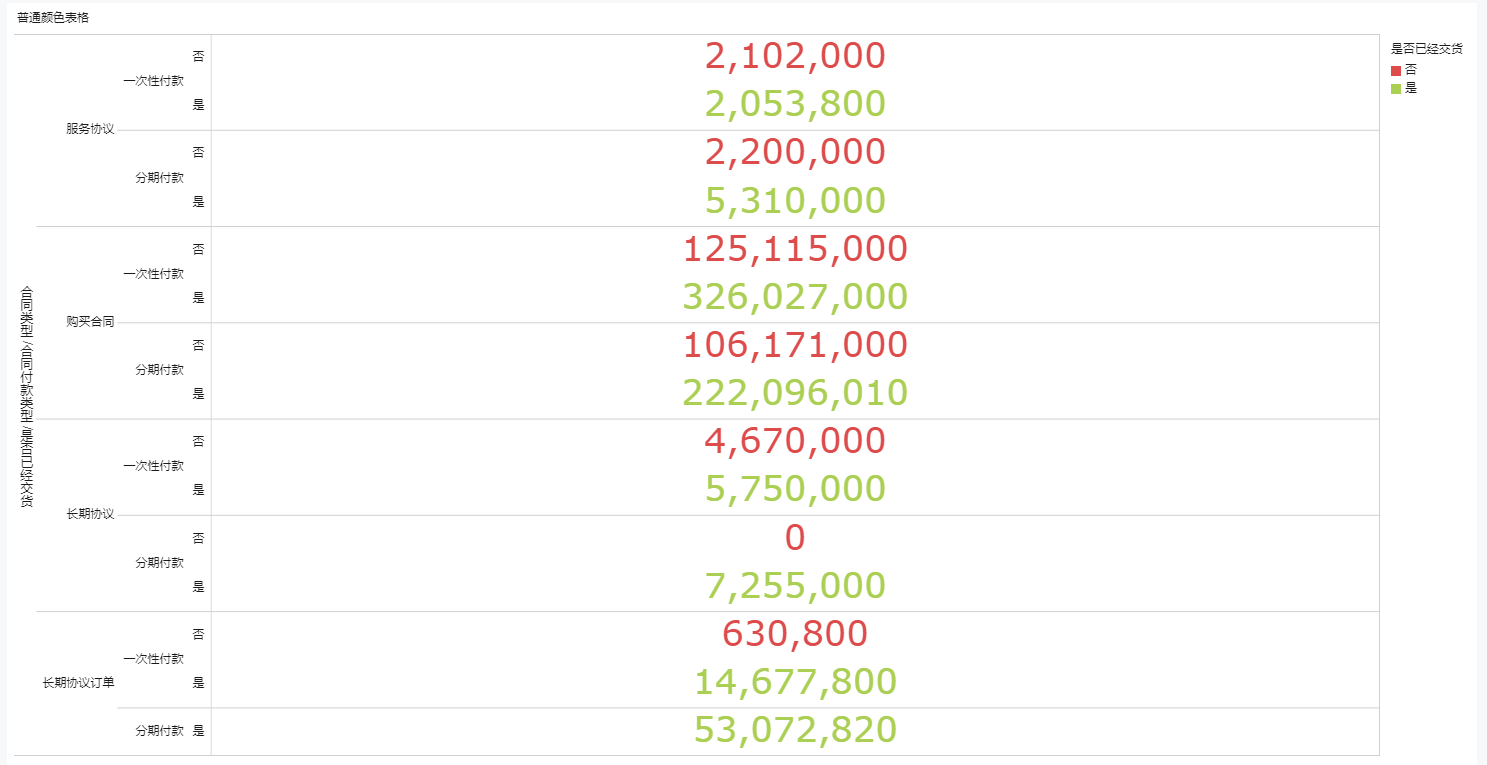The image size is (1487, 765).
Task: Click the vertical 合同类型 axis title
Action: pyautogui.click(x=26, y=397)
